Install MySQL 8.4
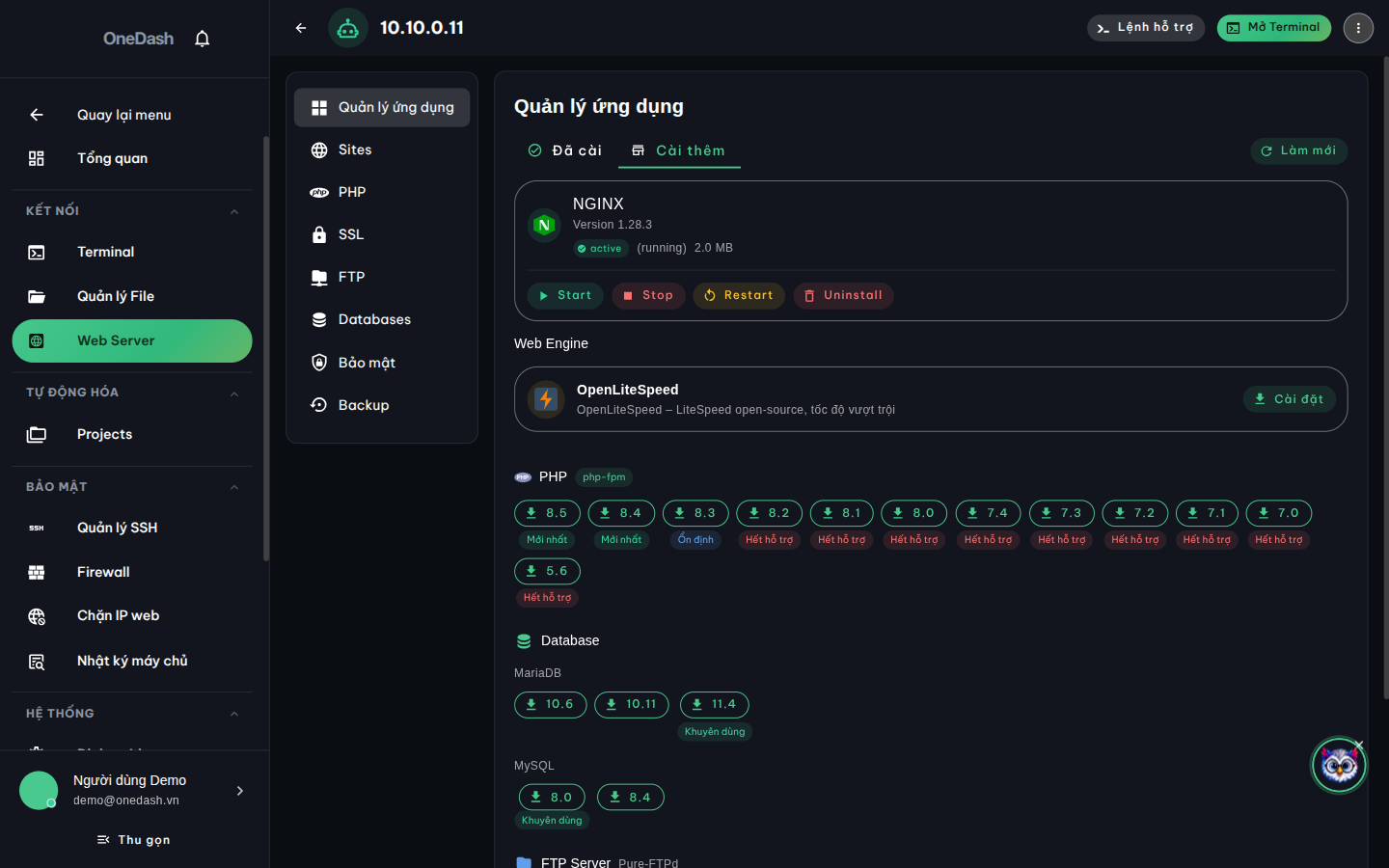The width and height of the screenshot is (1389, 868). click(x=631, y=798)
